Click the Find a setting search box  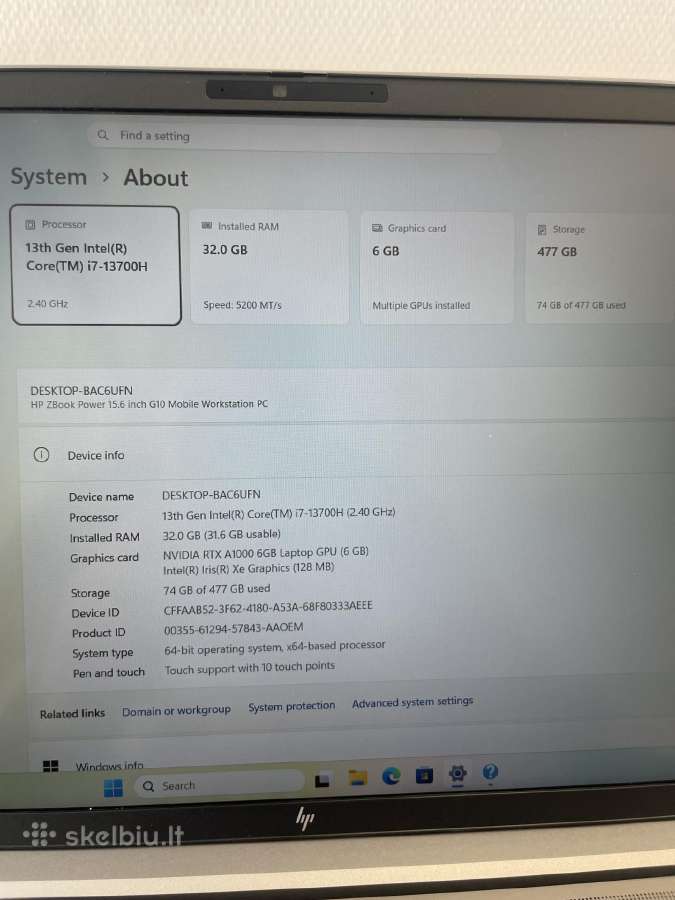(293, 137)
